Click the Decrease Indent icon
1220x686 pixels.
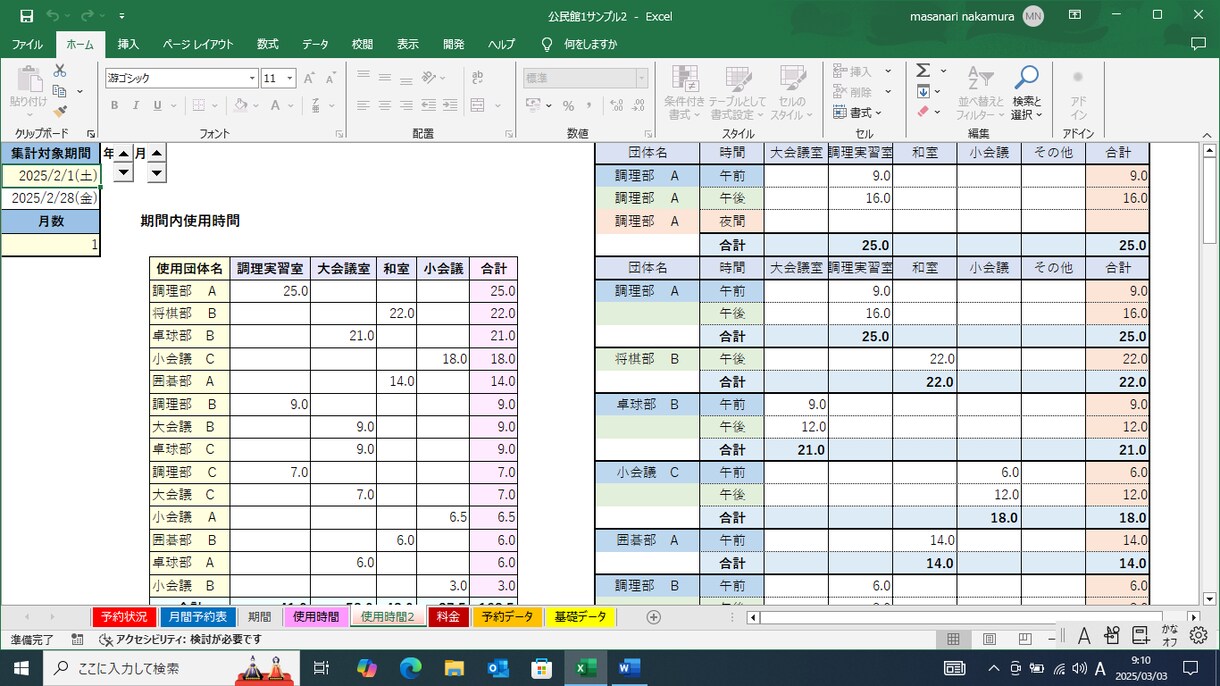(428, 105)
